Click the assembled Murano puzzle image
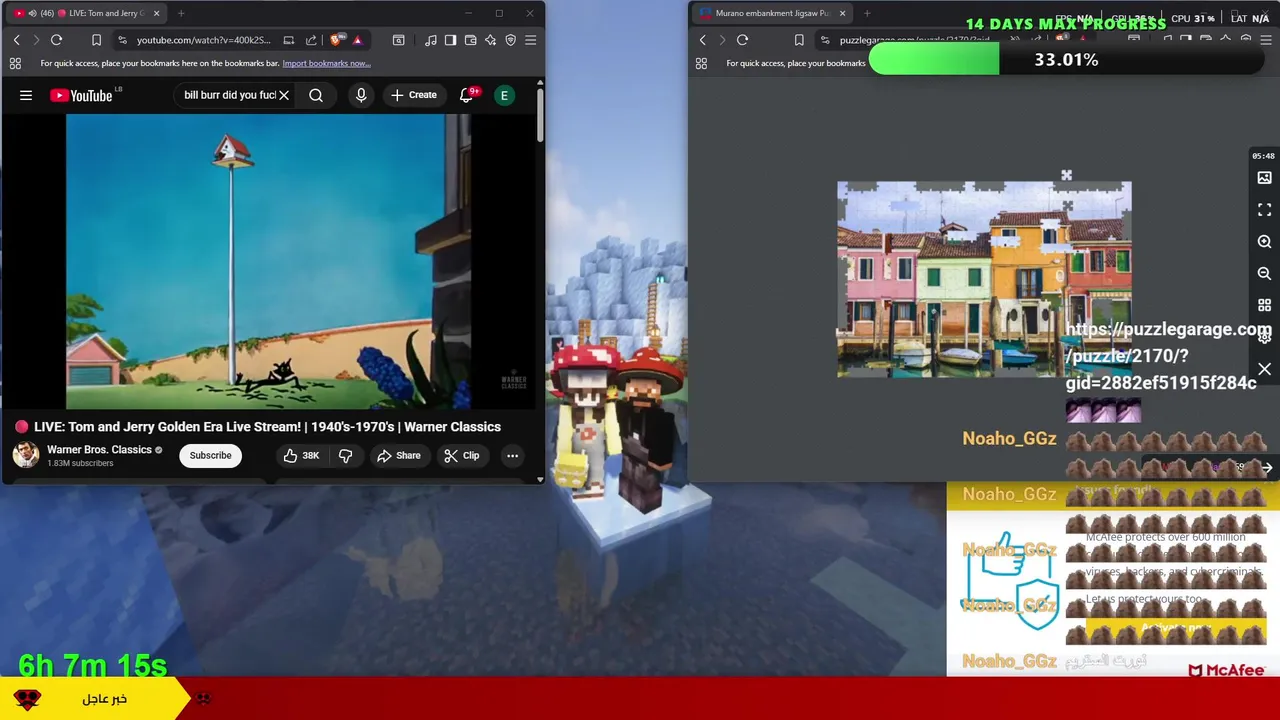This screenshot has height=720, width=1280. 984,280
